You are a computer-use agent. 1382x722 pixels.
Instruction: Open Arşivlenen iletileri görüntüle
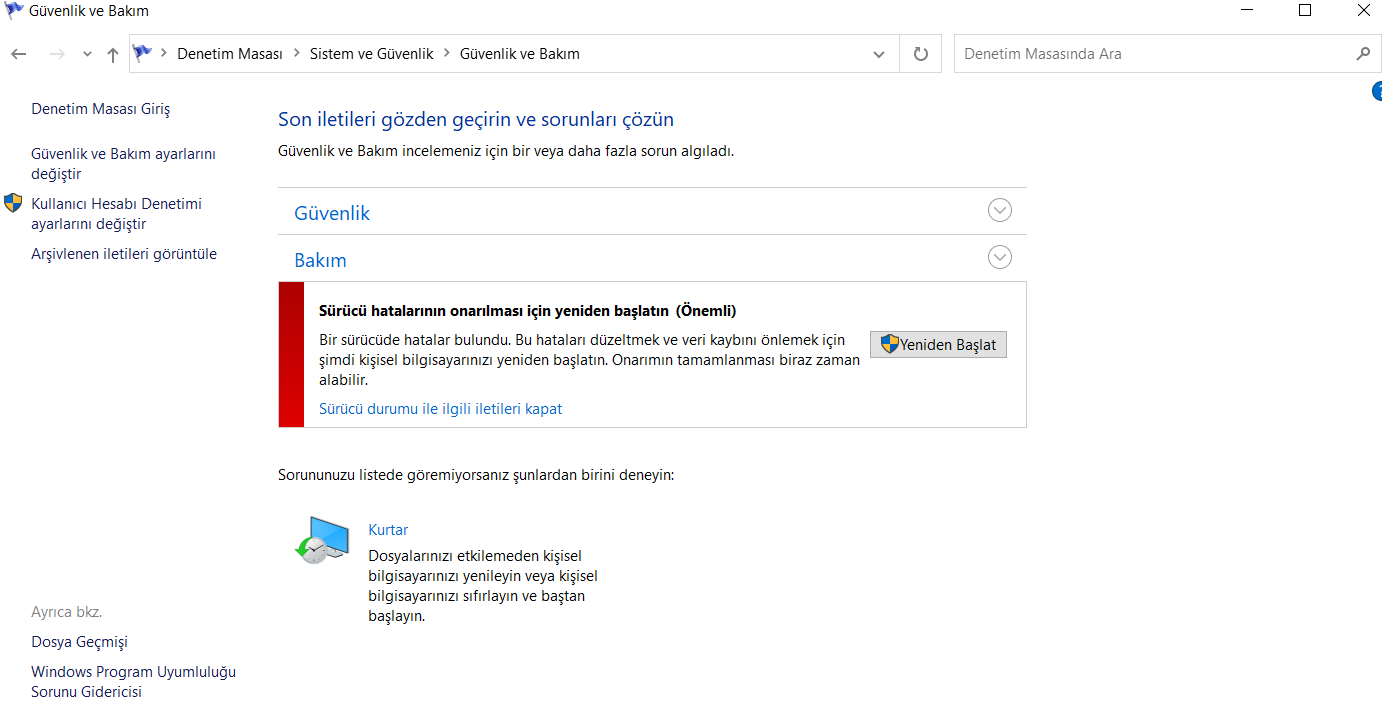tap(124, 254)
